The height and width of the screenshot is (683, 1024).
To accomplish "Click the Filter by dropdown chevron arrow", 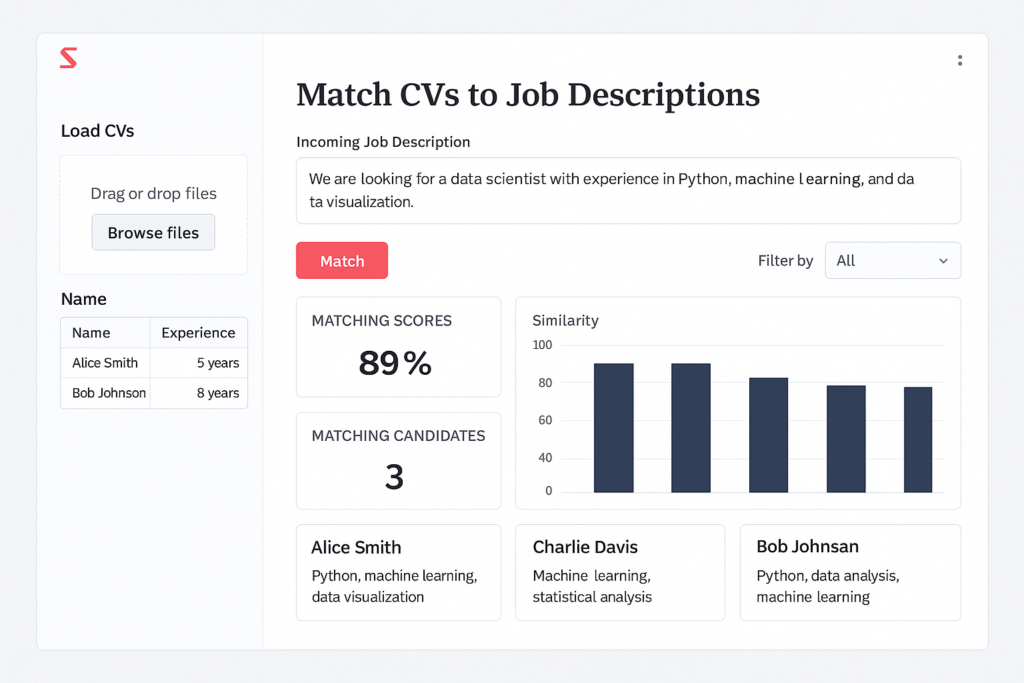I will pyautogui.click(x=943, y=261).
